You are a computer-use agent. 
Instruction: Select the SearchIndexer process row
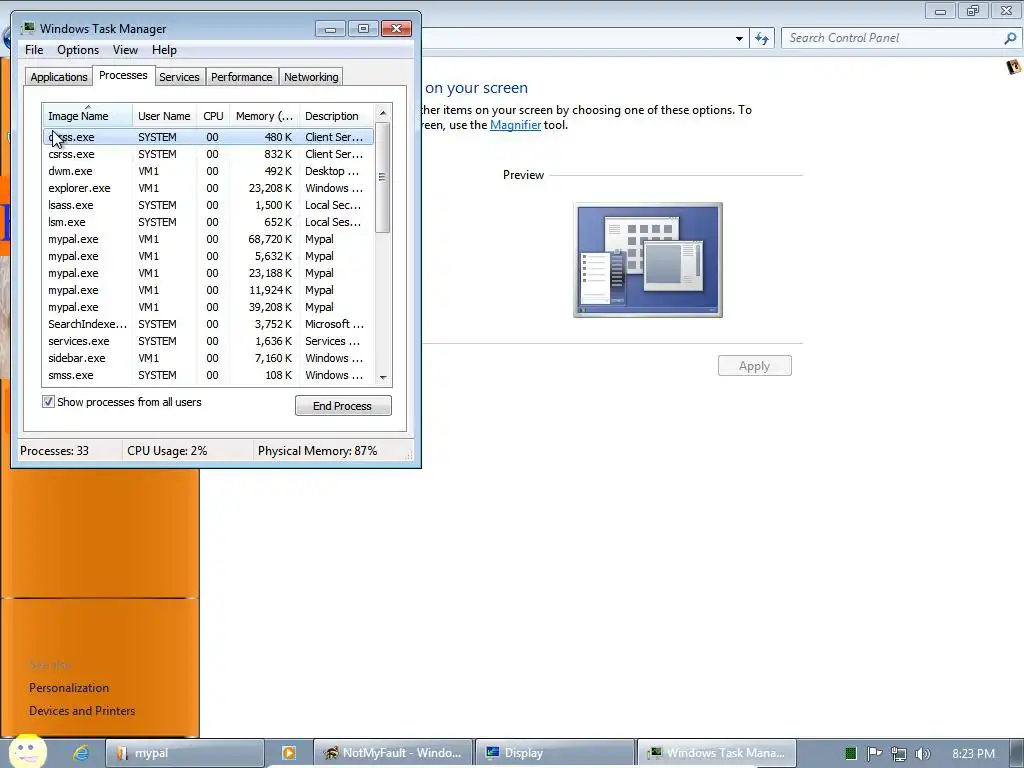pos(208,324)
